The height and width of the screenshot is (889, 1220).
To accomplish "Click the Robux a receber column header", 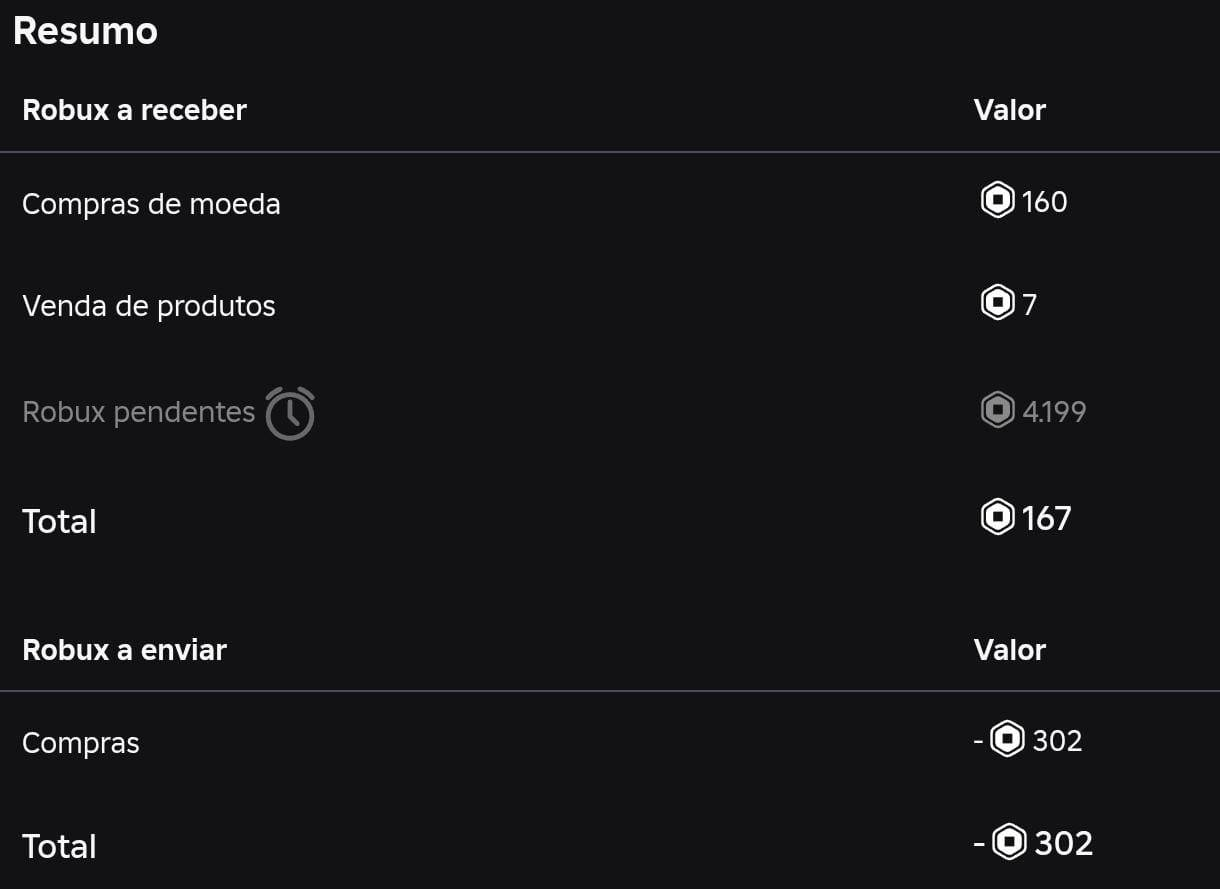I will pyautogui.click(x=134, y=110).
